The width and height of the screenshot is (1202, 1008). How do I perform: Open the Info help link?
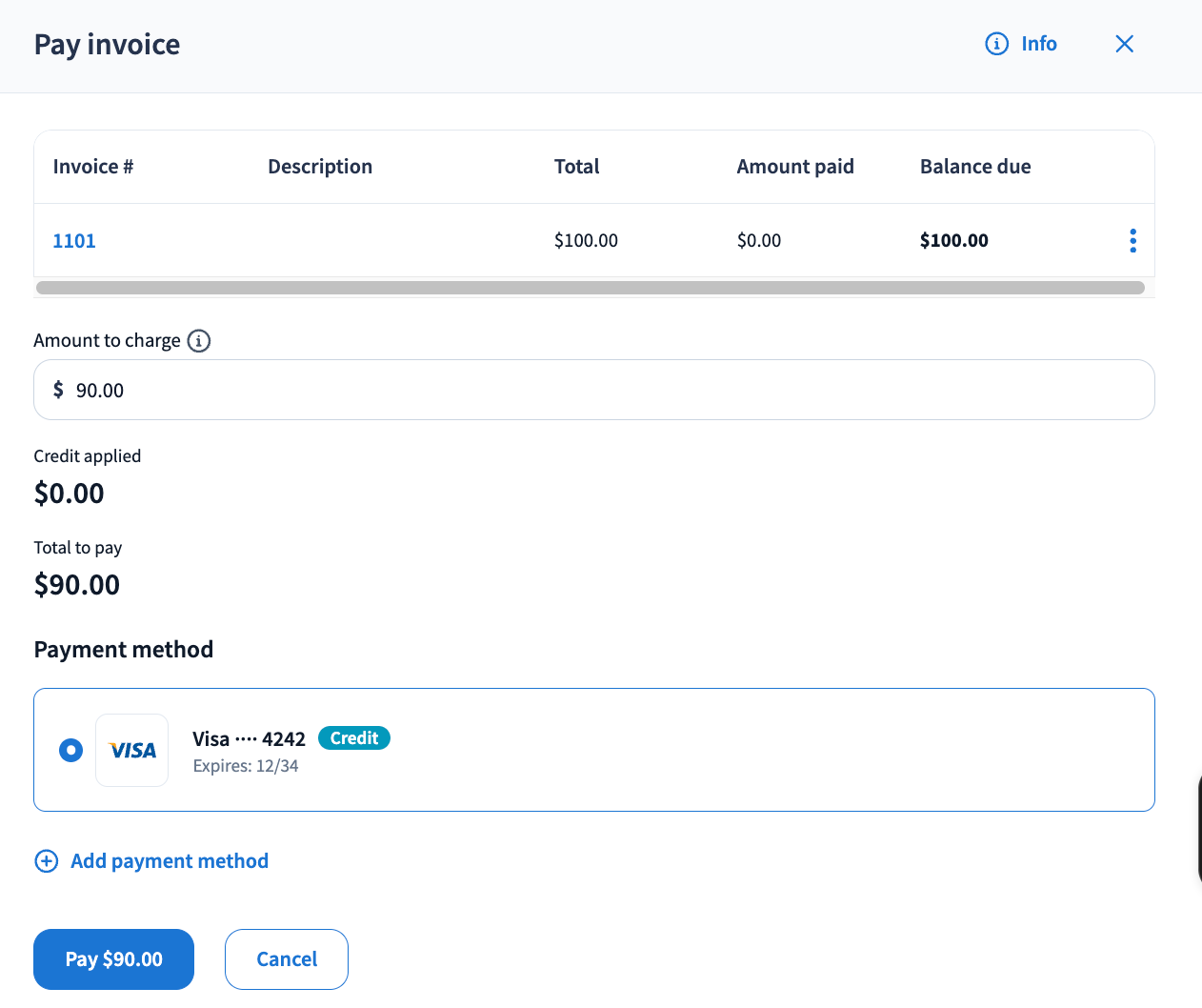click(1021, 44)
